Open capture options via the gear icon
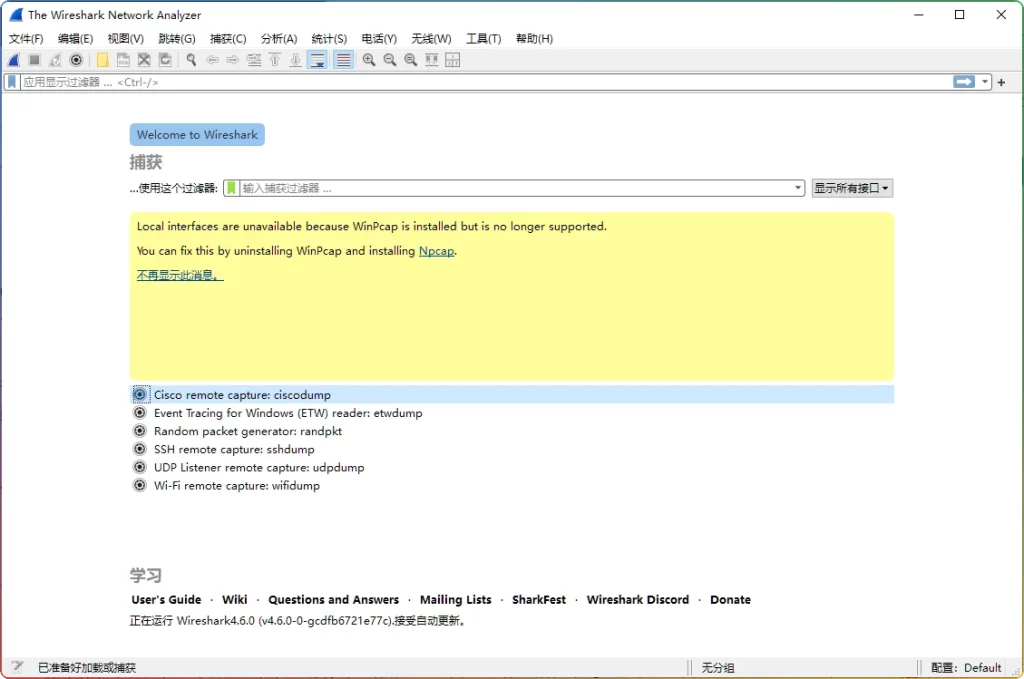1024x679 pixels. coord(76,60)
